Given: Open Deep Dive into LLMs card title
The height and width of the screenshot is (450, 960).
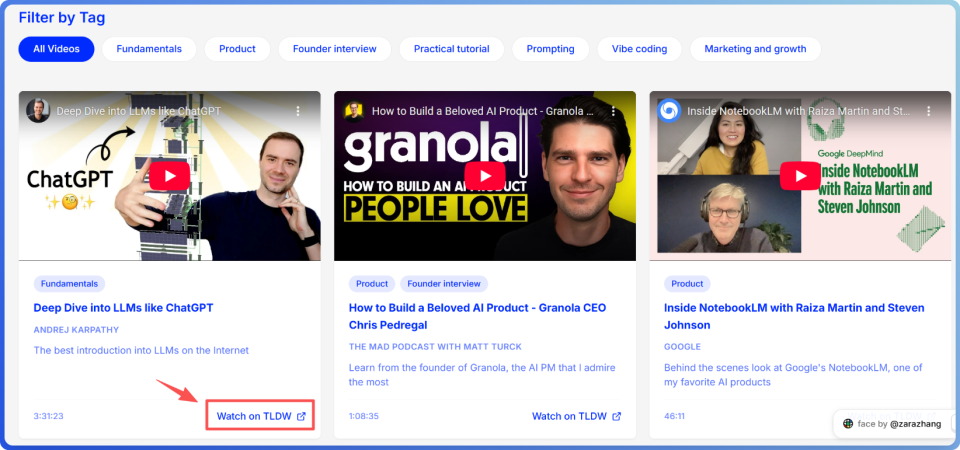Looking at the screenshot, I should pos(123,308).
